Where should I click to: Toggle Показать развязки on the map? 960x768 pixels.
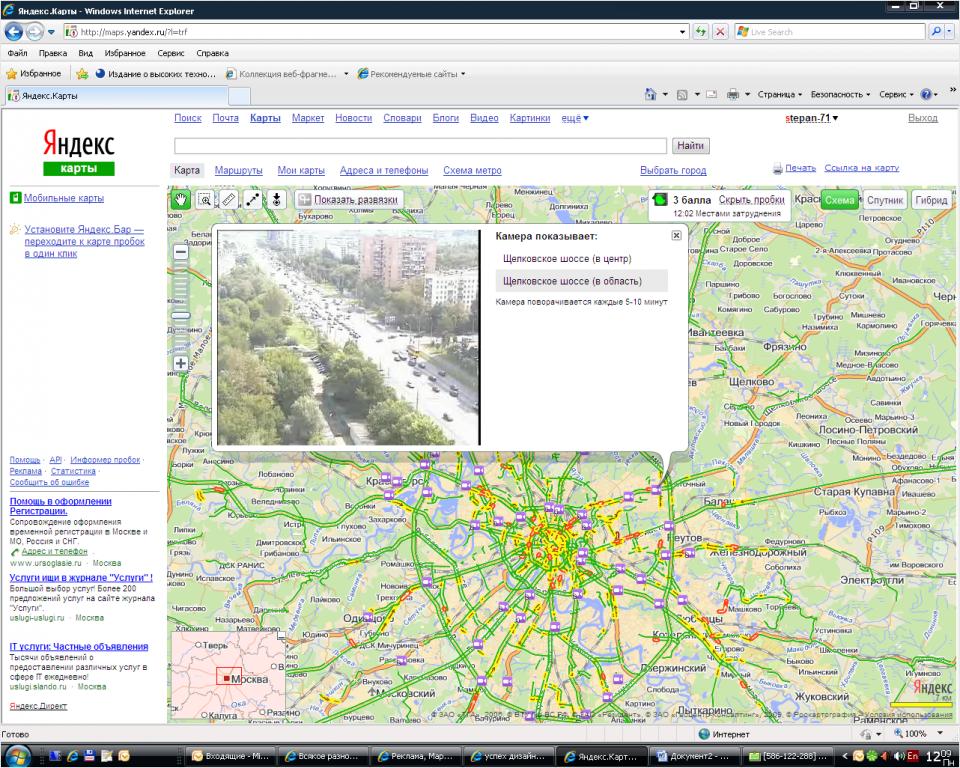pos(347,199)
